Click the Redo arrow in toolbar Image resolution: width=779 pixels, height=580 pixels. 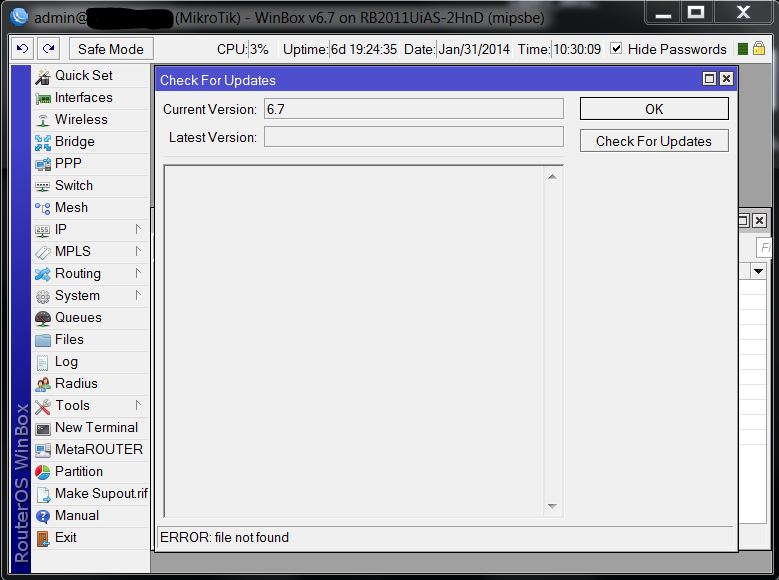[x=49, y=49]
